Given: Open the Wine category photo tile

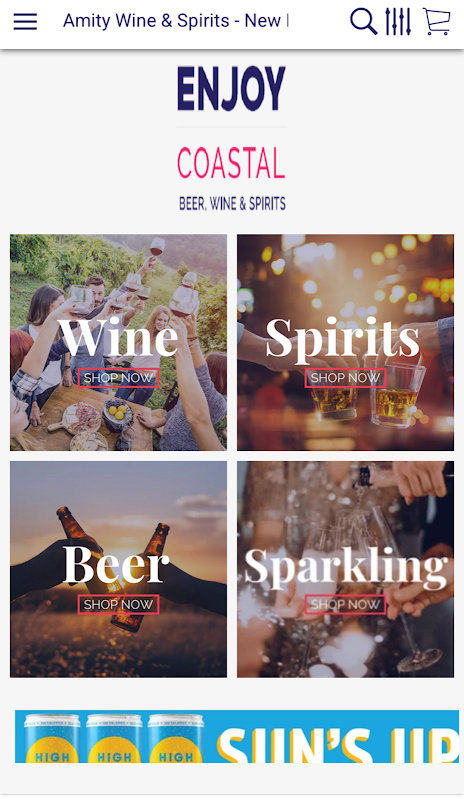Looking at the screenshot, I should [118, 342].
